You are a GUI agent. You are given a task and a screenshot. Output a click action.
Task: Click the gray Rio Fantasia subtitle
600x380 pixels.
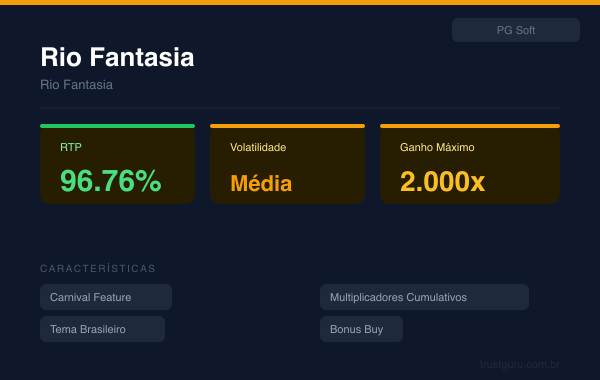coord(77,85)
